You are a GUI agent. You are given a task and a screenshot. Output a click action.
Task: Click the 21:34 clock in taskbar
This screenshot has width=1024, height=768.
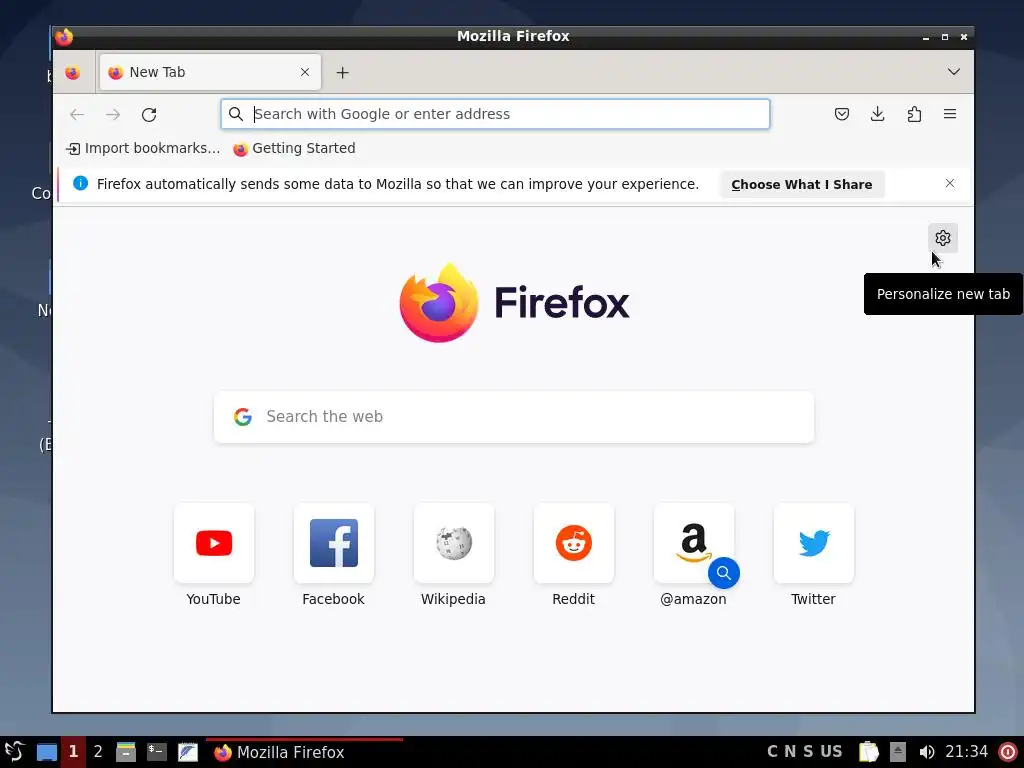tap(967, 752)
